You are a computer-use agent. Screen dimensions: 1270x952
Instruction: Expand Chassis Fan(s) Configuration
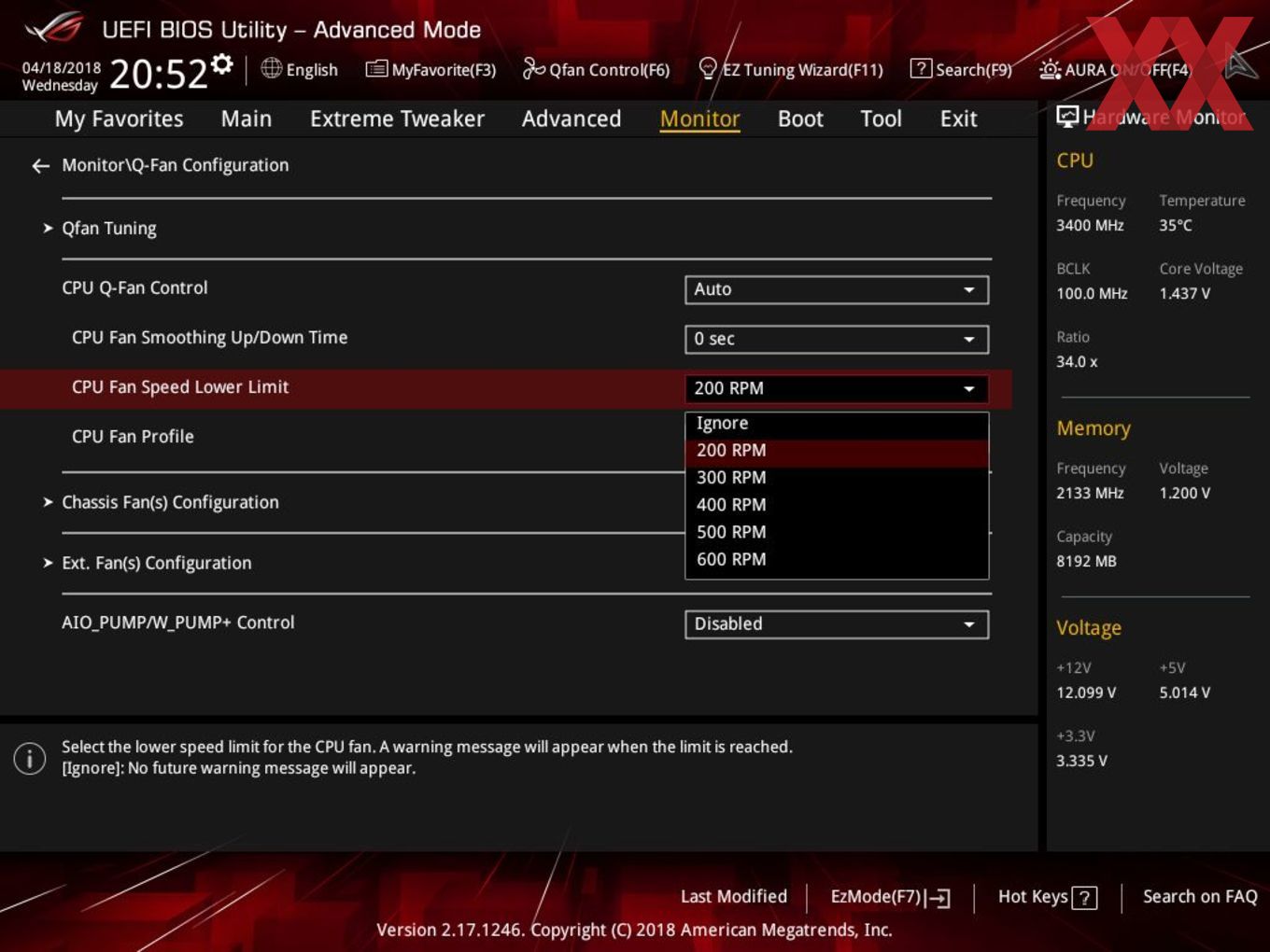click(170, 502)
